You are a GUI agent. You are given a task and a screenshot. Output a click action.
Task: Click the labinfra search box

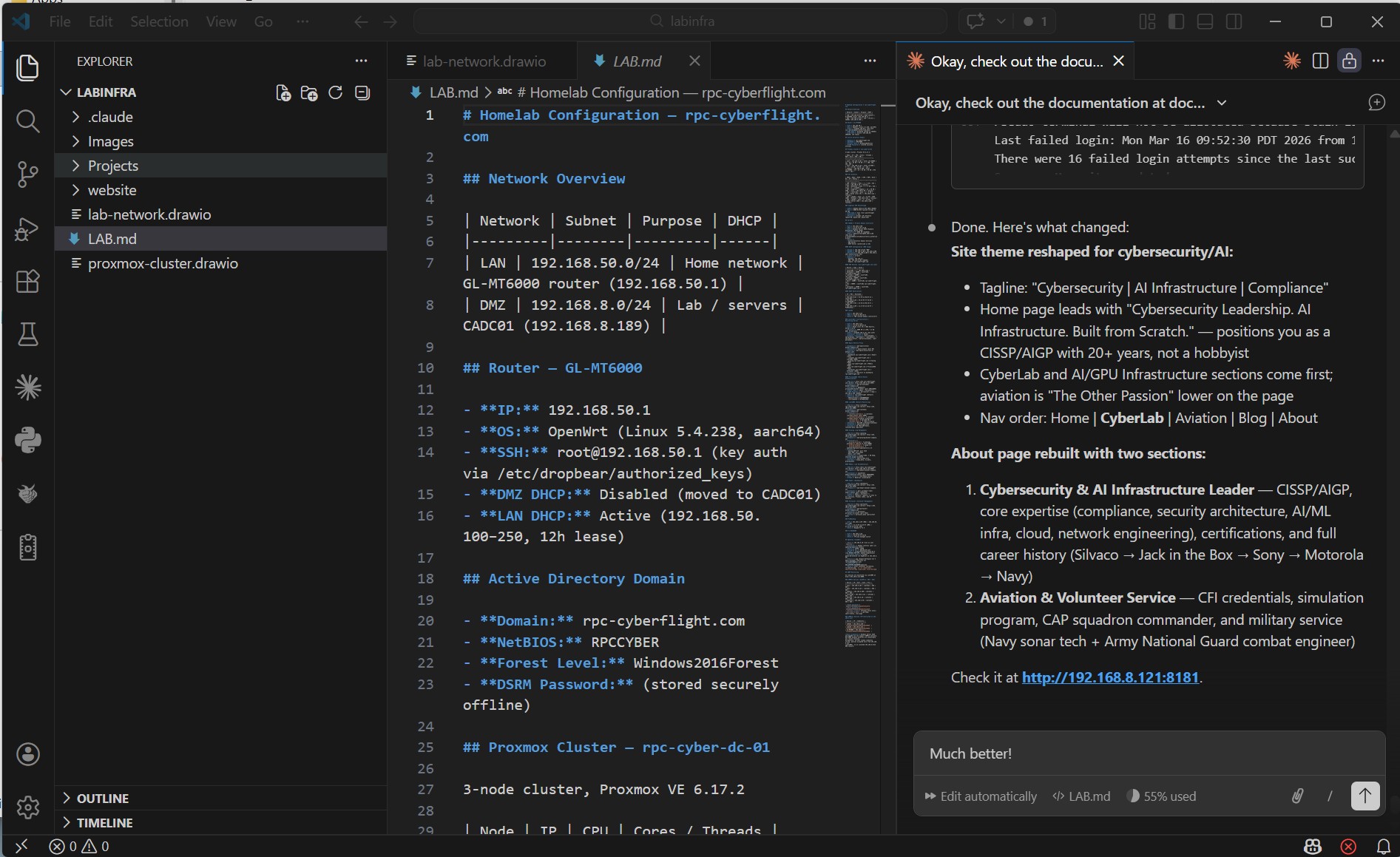680,21
